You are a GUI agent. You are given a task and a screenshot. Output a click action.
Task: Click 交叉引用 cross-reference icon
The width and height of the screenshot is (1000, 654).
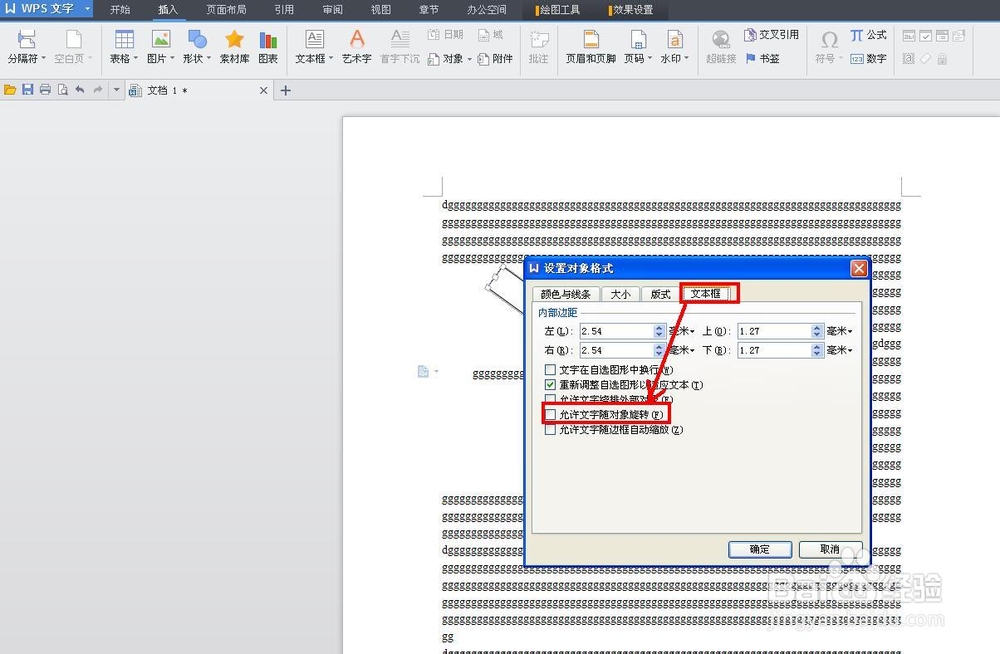(750, 34)
